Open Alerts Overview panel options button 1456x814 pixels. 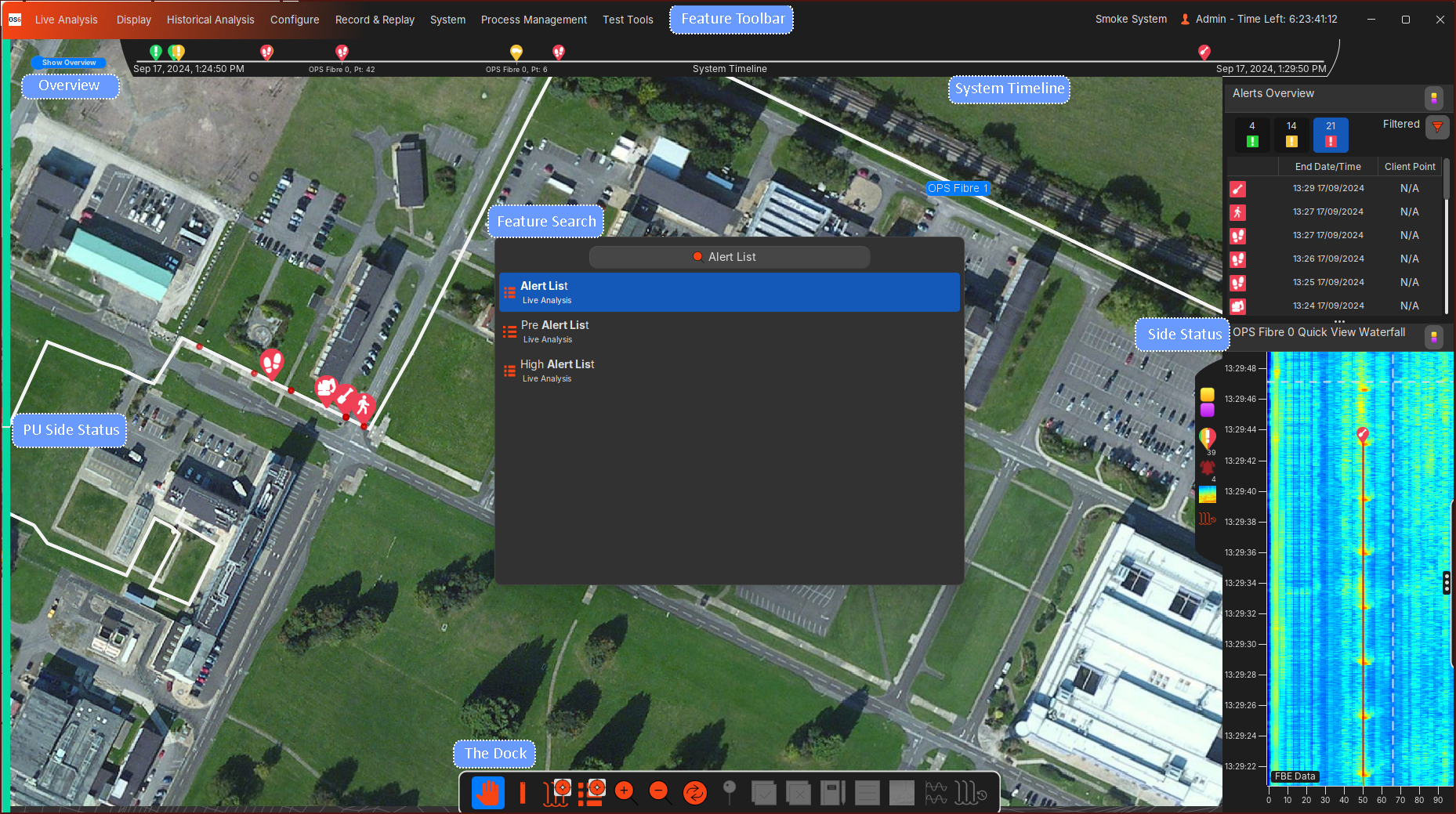click(1433, 98)
